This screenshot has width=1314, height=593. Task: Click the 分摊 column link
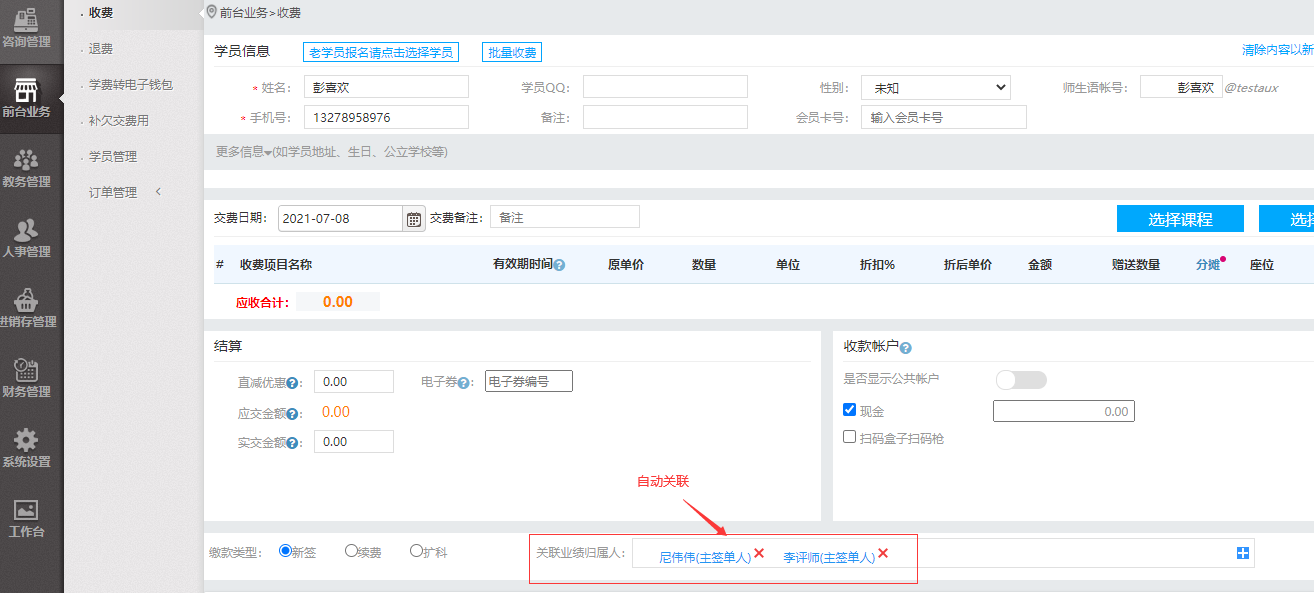[x=1208, y=265]
